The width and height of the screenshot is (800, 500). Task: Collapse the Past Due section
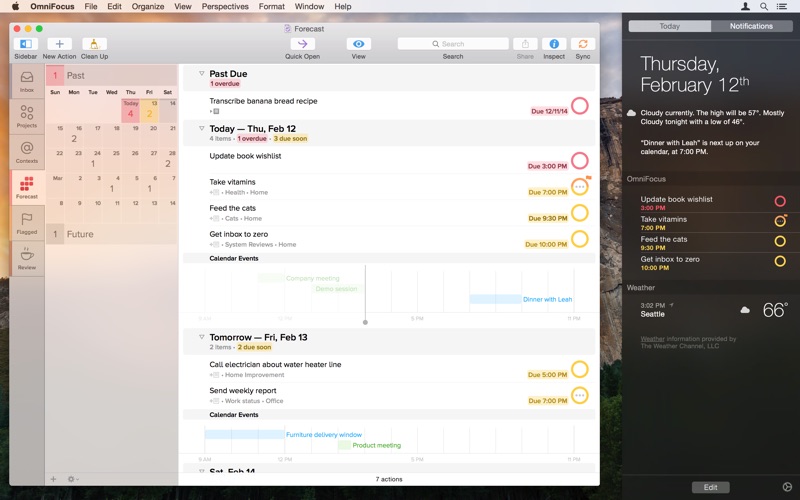[x=202, y=73]
